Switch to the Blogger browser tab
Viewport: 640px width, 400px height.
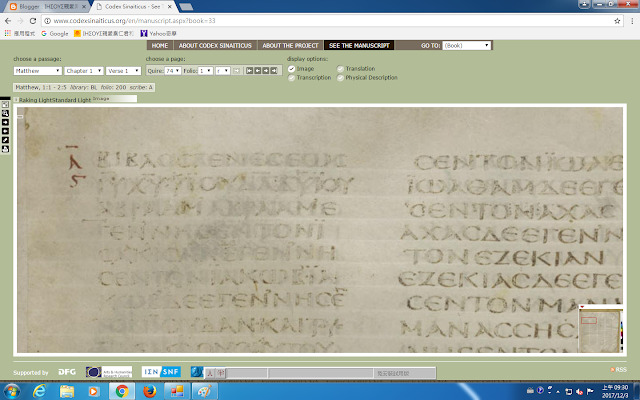pyautogui.click(x=48, y=7)
